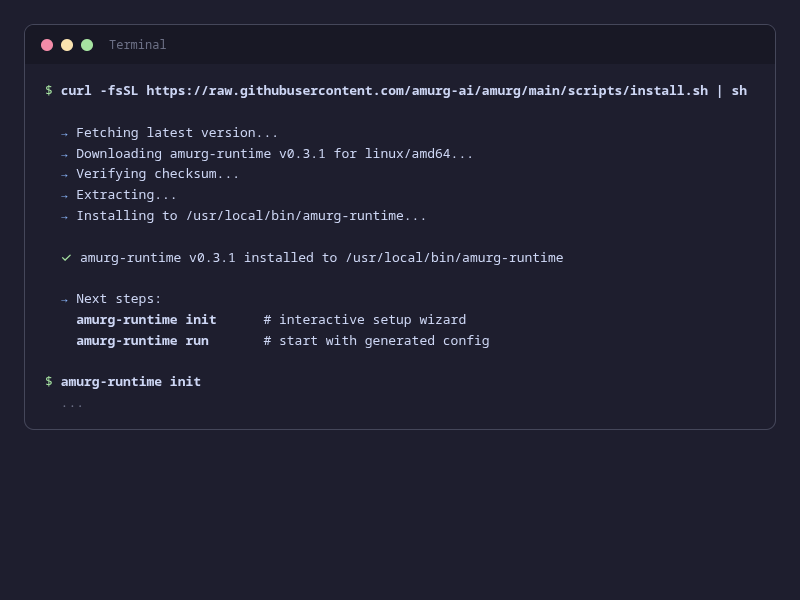Viewport: 800px width, 600px height.
Task: Click the yellow traffic light button
Action: click(x=67, y=45)
